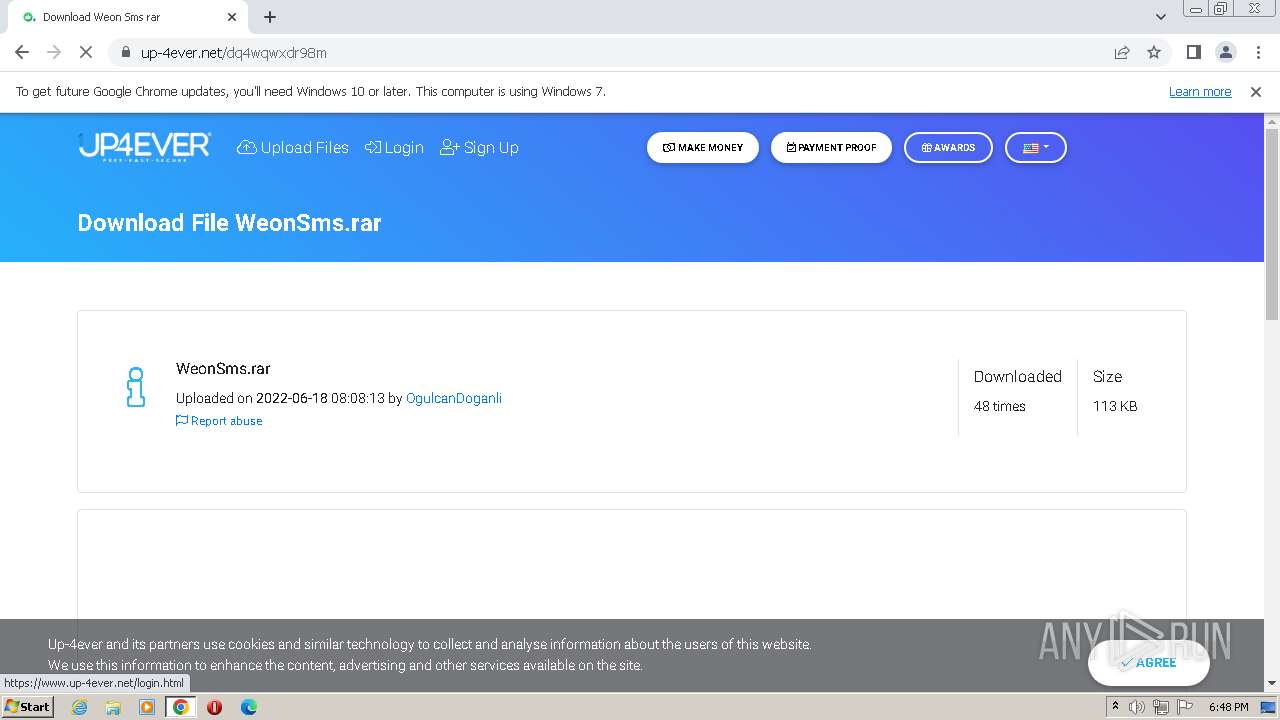Image resolution: width=1280 pixels, height=720 pixels.
Task: Open a new tab with plus button
Action: (x=270, y=17)
